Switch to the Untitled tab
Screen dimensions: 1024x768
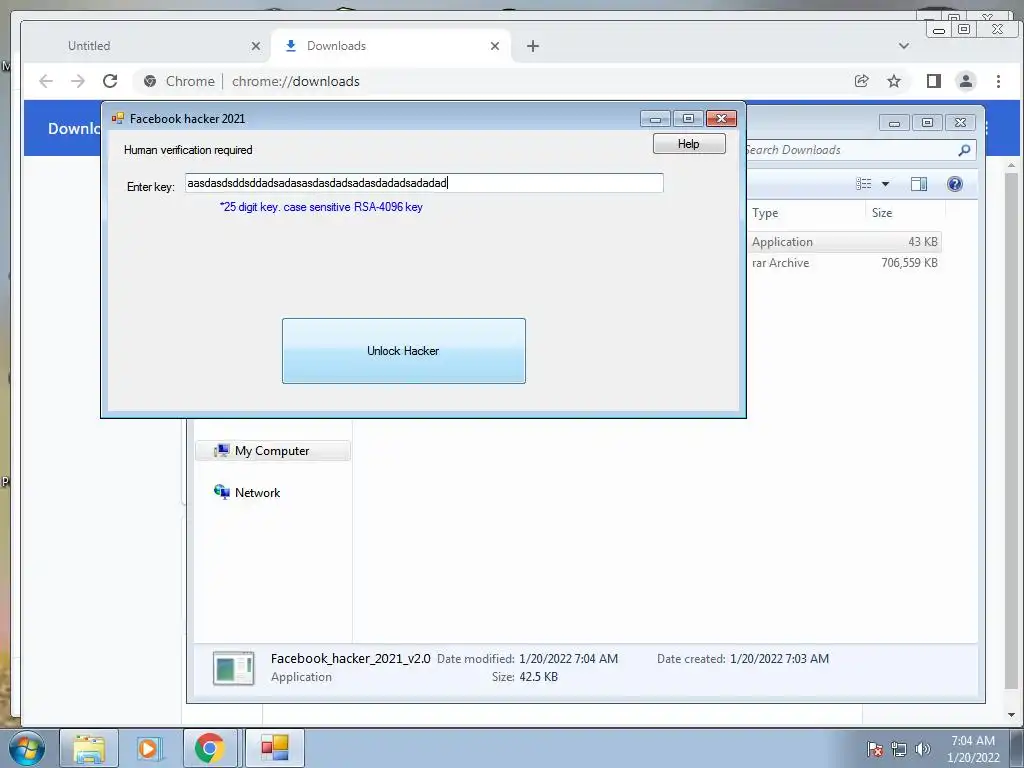click(89, 46)
